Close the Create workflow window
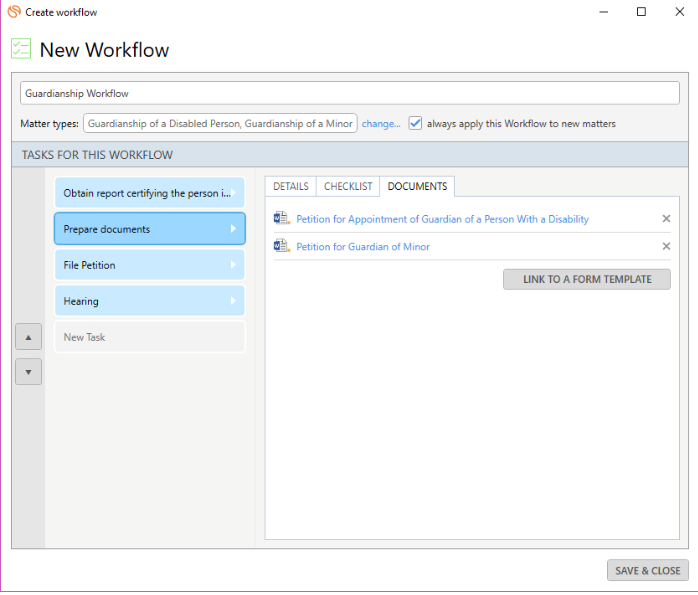 (679, 12)
